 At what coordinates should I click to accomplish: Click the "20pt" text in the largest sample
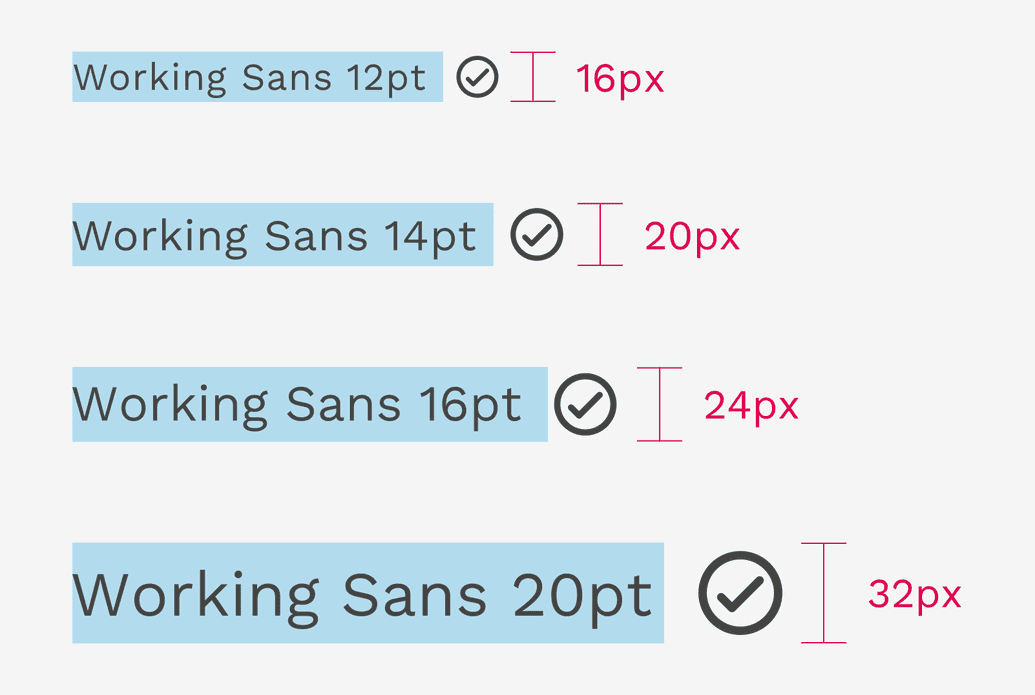pyautogui.click(x=582, y=595)
